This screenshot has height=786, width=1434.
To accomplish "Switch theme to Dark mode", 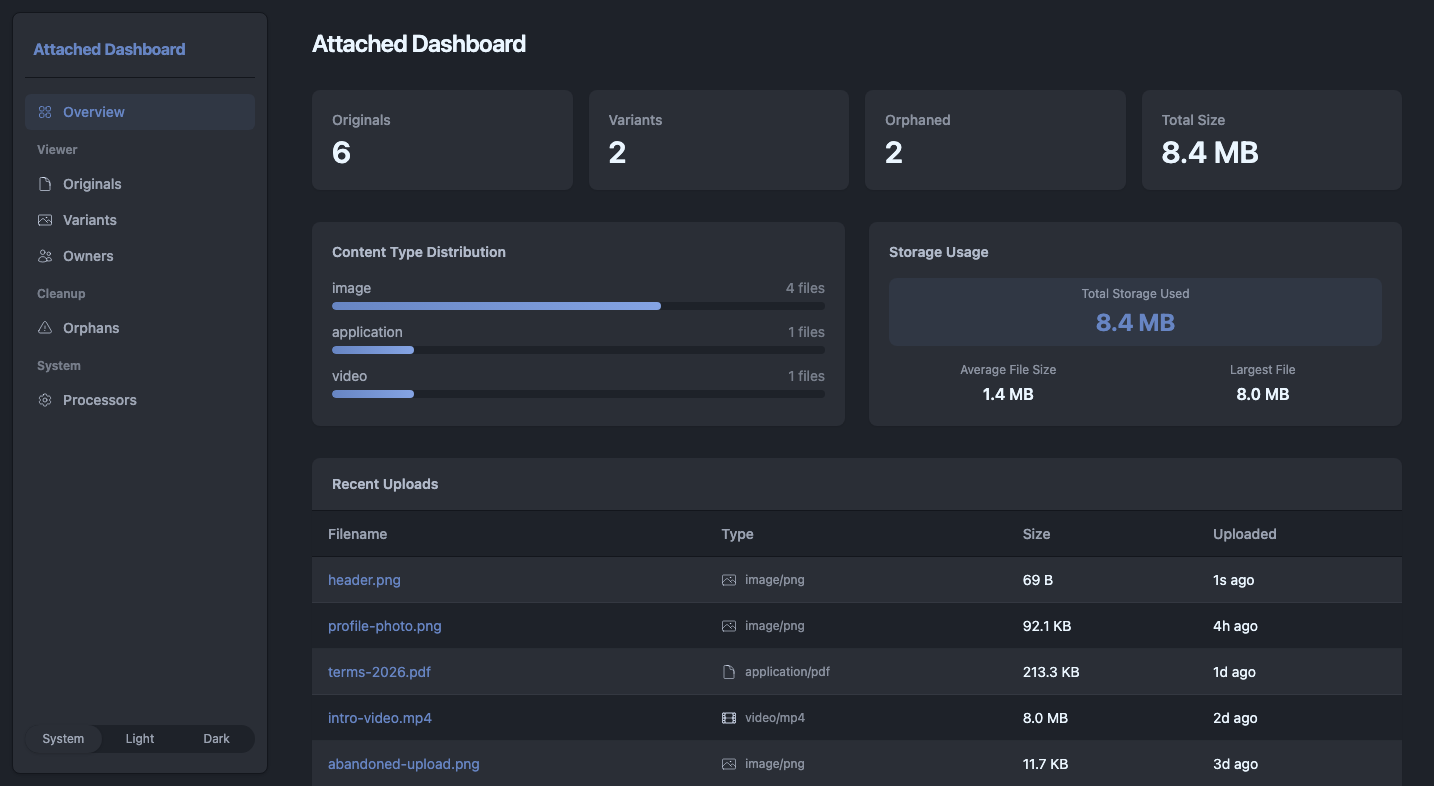I will point(216,739).
